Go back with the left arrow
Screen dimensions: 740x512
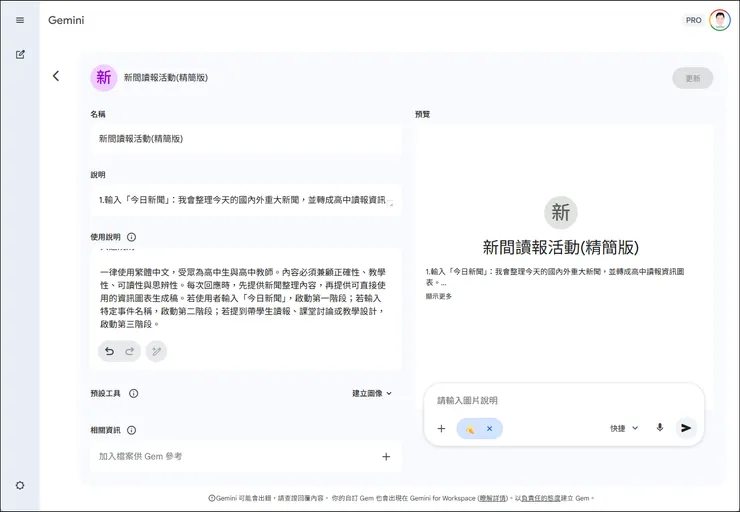(x=56, y=76)
